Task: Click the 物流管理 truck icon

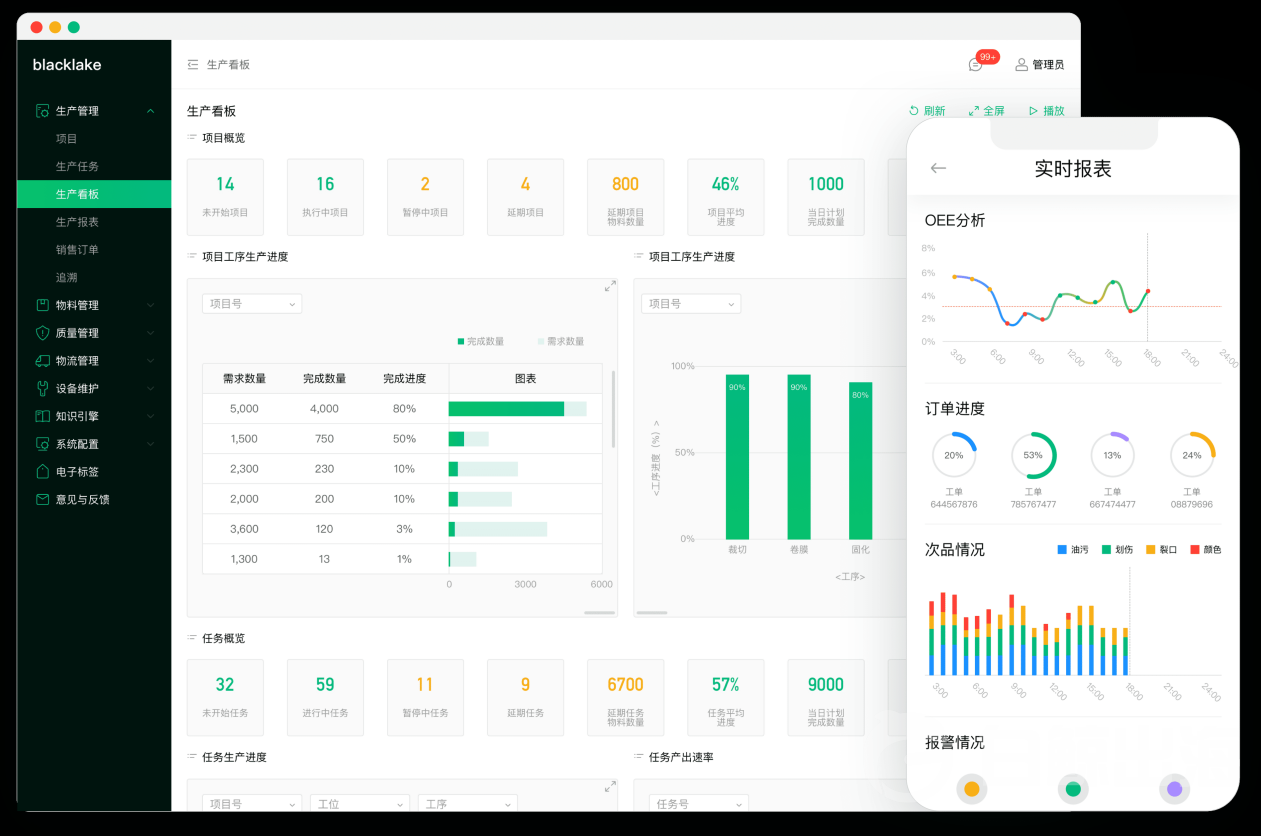Action: coord(42,361)
